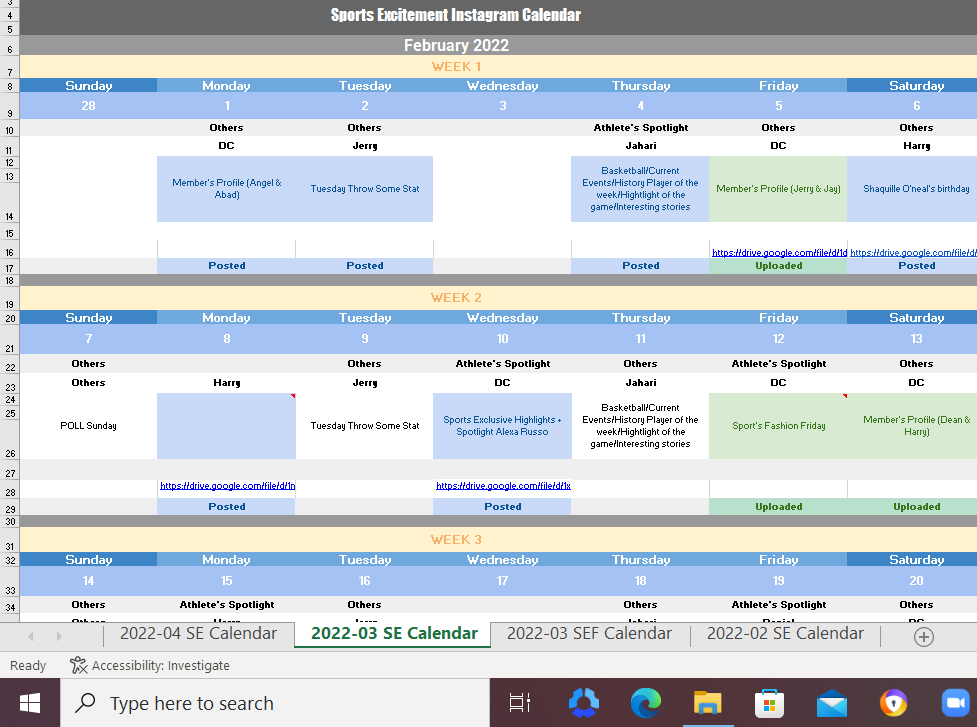Image resolution: width=977 pixels, height=727 pixels.
Task: Open the 2022-03 SEF Calendar sheet
Action: click(x=589, y=634)
